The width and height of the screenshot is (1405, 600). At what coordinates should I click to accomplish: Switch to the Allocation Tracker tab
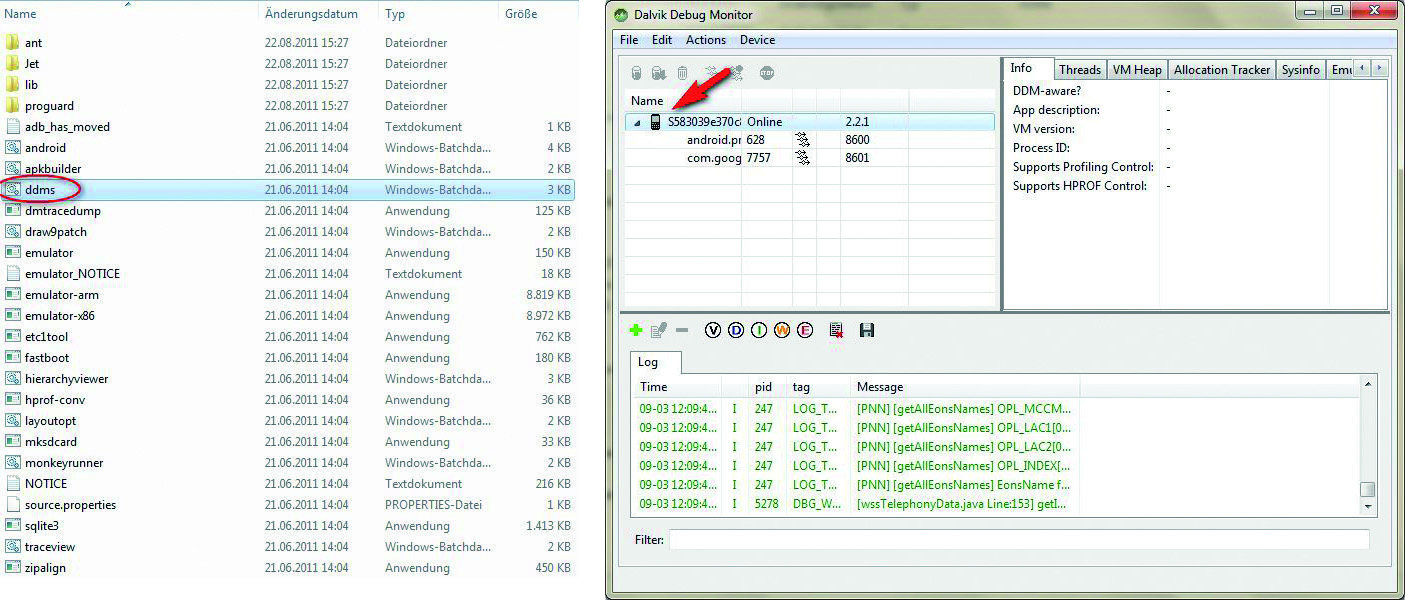tap(1222, 69)
